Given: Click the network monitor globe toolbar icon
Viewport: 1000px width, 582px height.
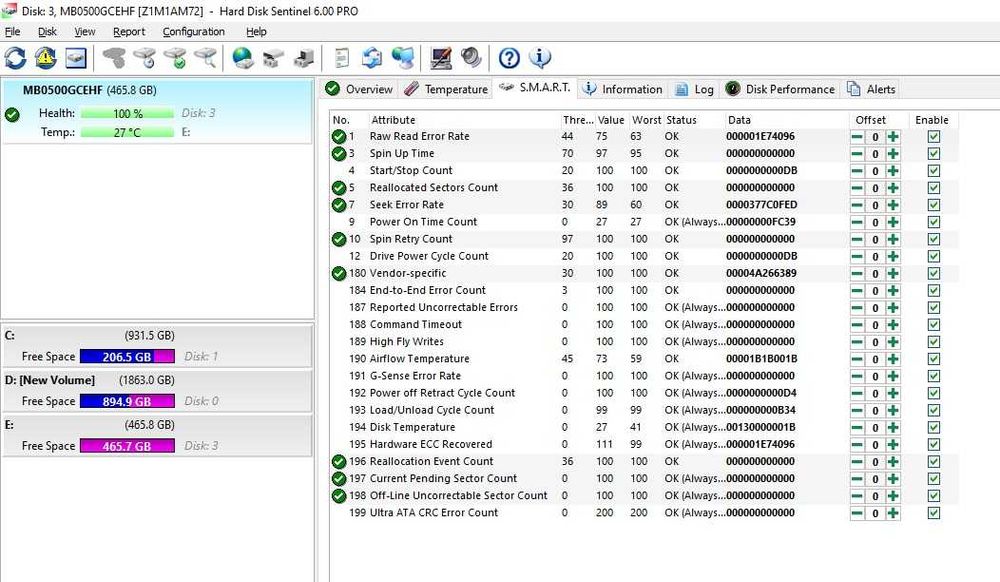Looking at the screenshot, I should (403, 58).
